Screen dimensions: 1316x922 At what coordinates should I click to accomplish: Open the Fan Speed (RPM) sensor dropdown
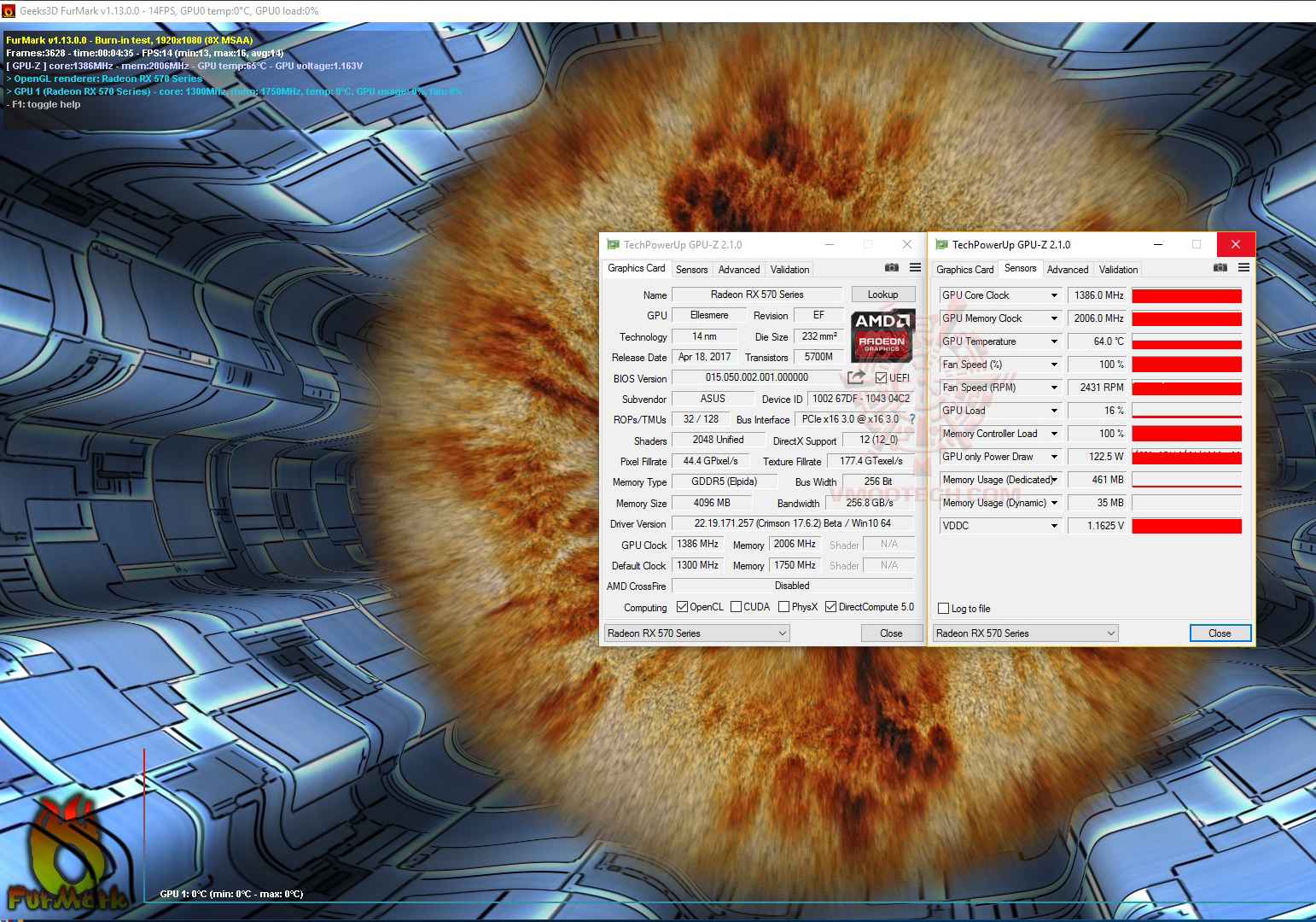point(1054,388)
